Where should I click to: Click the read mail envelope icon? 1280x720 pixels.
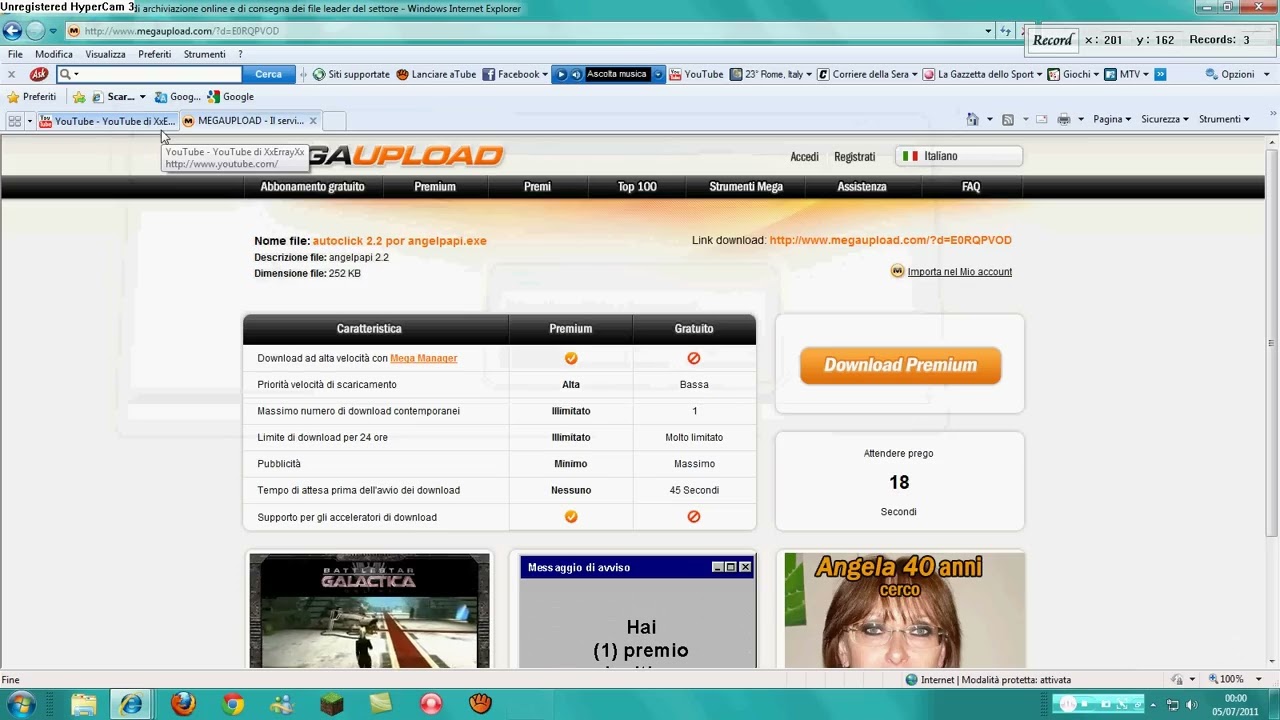(x=1041, y=119)
